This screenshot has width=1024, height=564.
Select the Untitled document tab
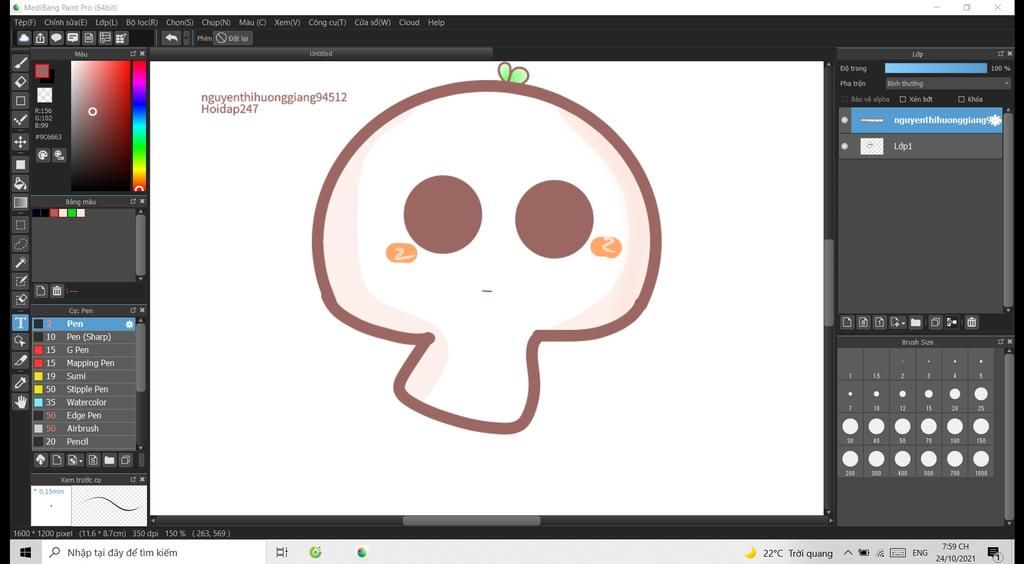(x=321, y=54)
